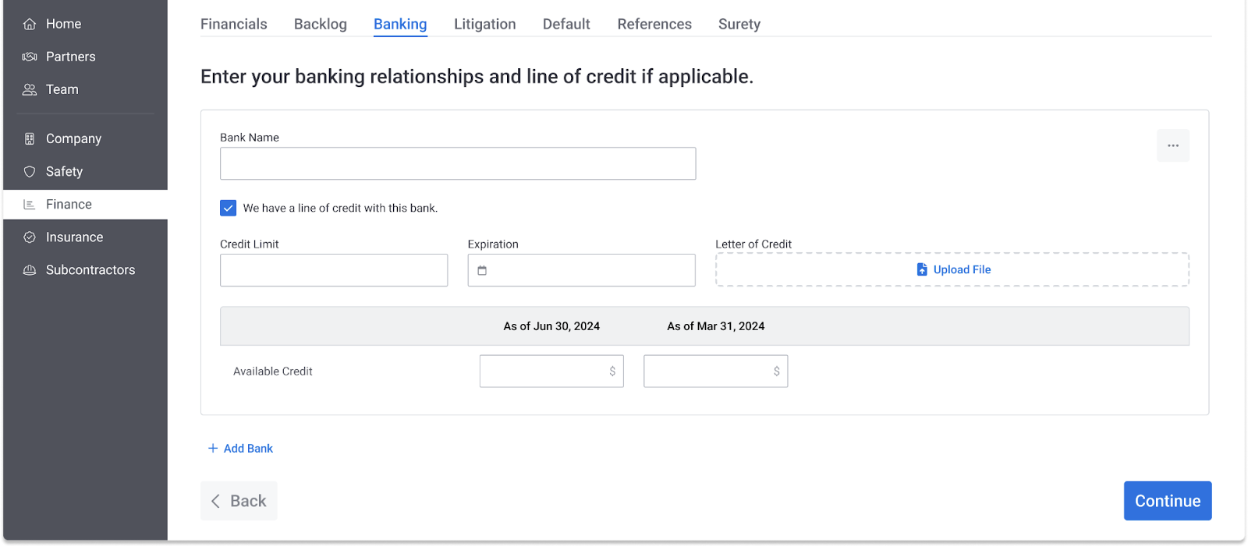Click the Team people icon
1252x546 pixels.
click(29, 90)
